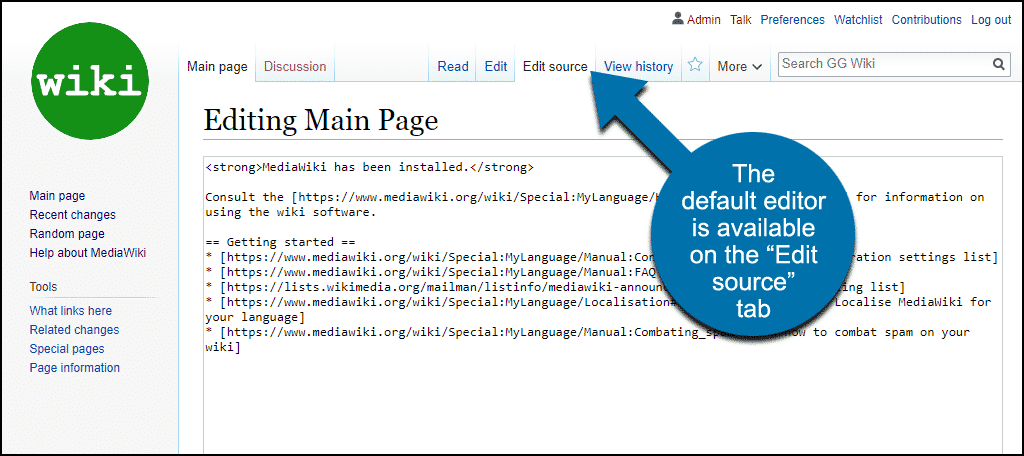The height and width of the screenshot is (456, 1024).
Task: Click the 'Tools' sidebar heading
Action: 43,287
